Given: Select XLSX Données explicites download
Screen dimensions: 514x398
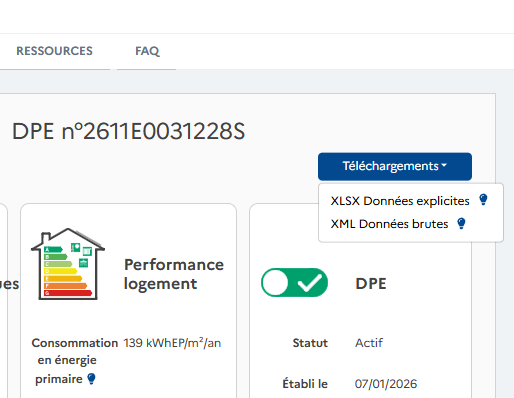Looking at the screenshot, I should click(x=400, y=201).
